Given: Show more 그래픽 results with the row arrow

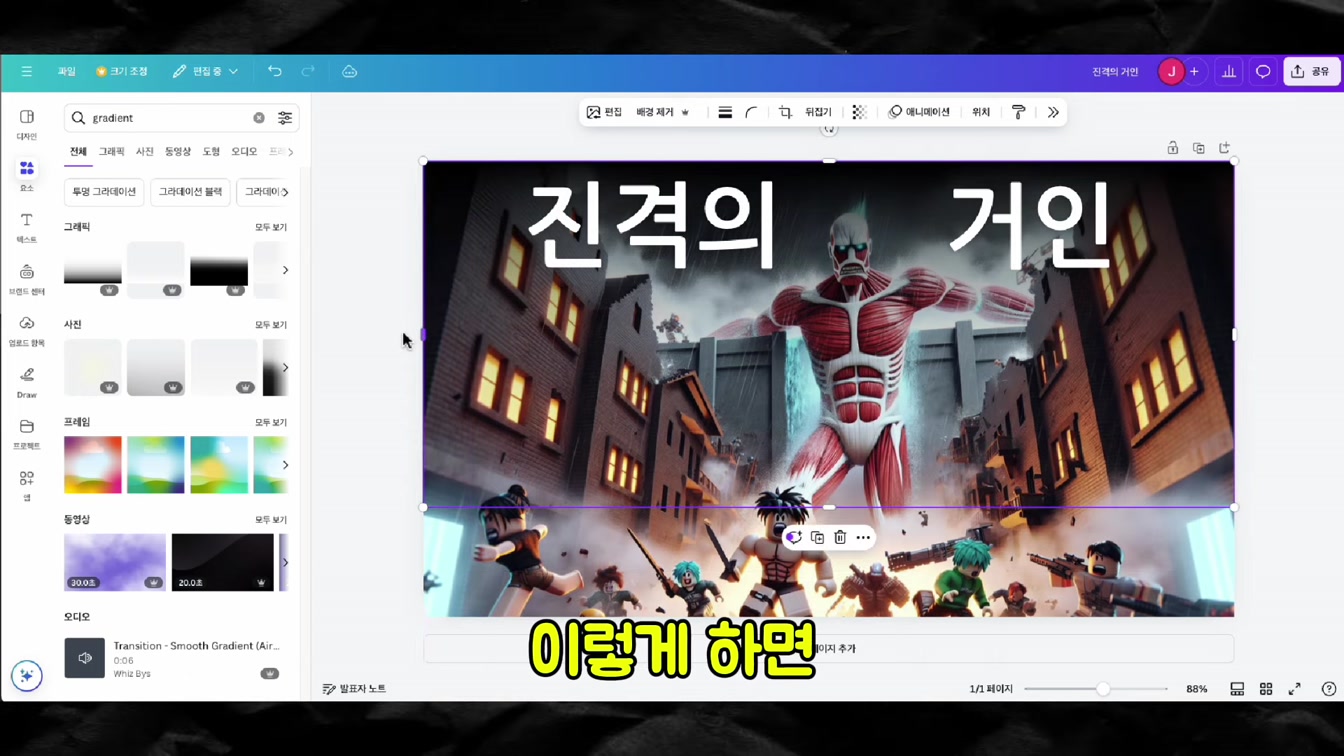Looking at the screenshot, I should tap(285, 270).
